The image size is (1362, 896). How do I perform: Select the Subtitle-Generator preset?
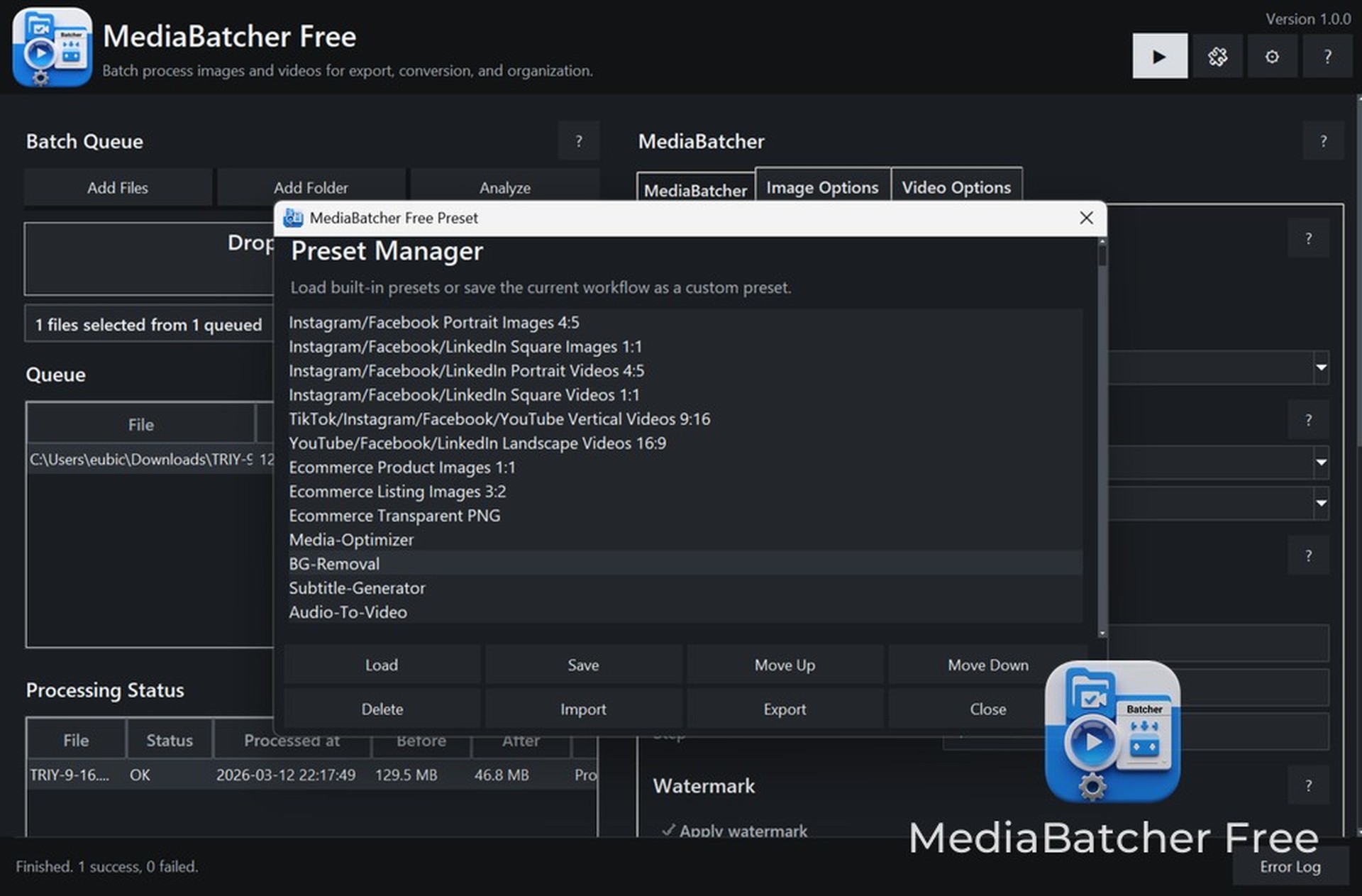[357, 588]
